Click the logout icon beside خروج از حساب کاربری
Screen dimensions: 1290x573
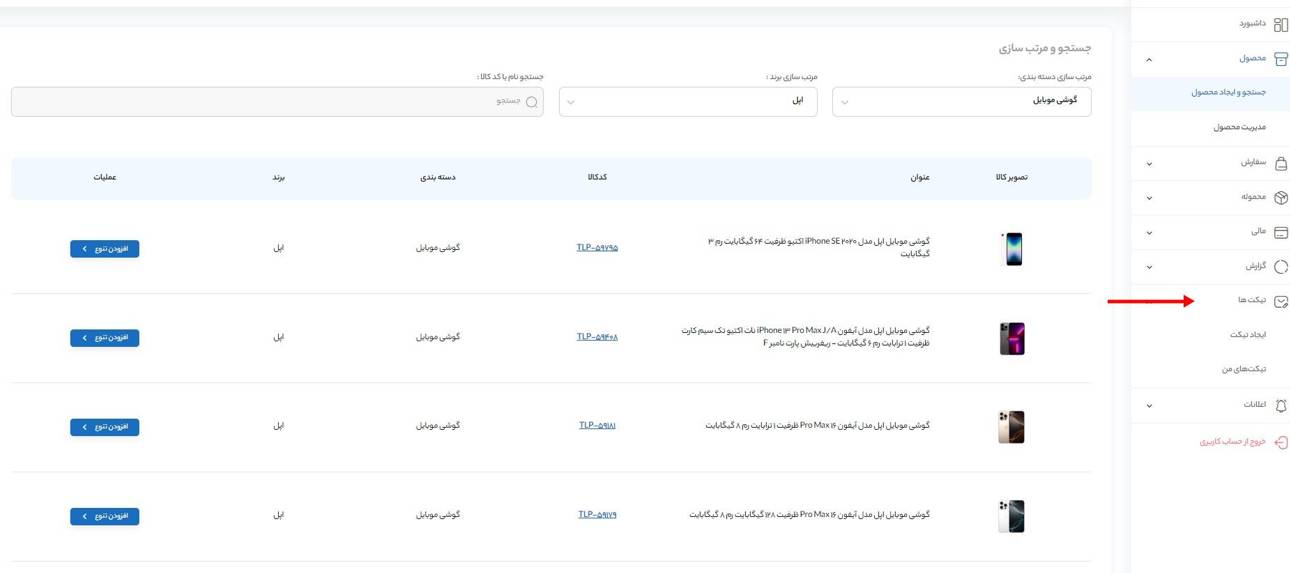tap(1280, 442)
